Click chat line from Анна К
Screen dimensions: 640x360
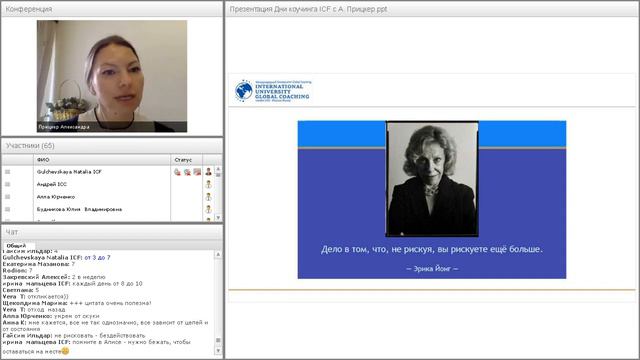click(105, 325)
